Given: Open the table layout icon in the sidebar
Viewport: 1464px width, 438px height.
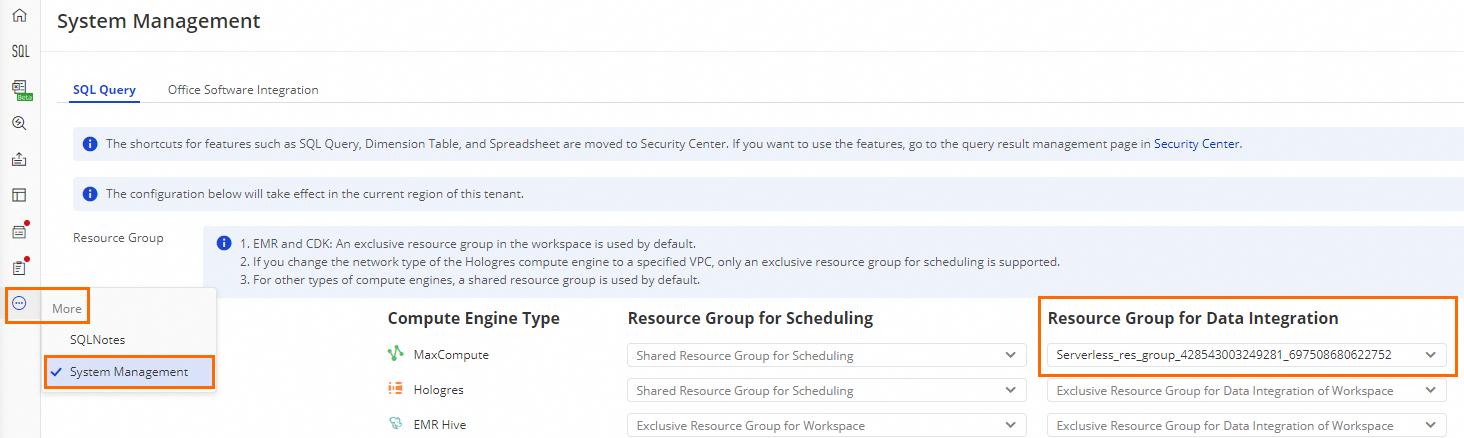Looking at the screenshot, I should click(19, 195).
